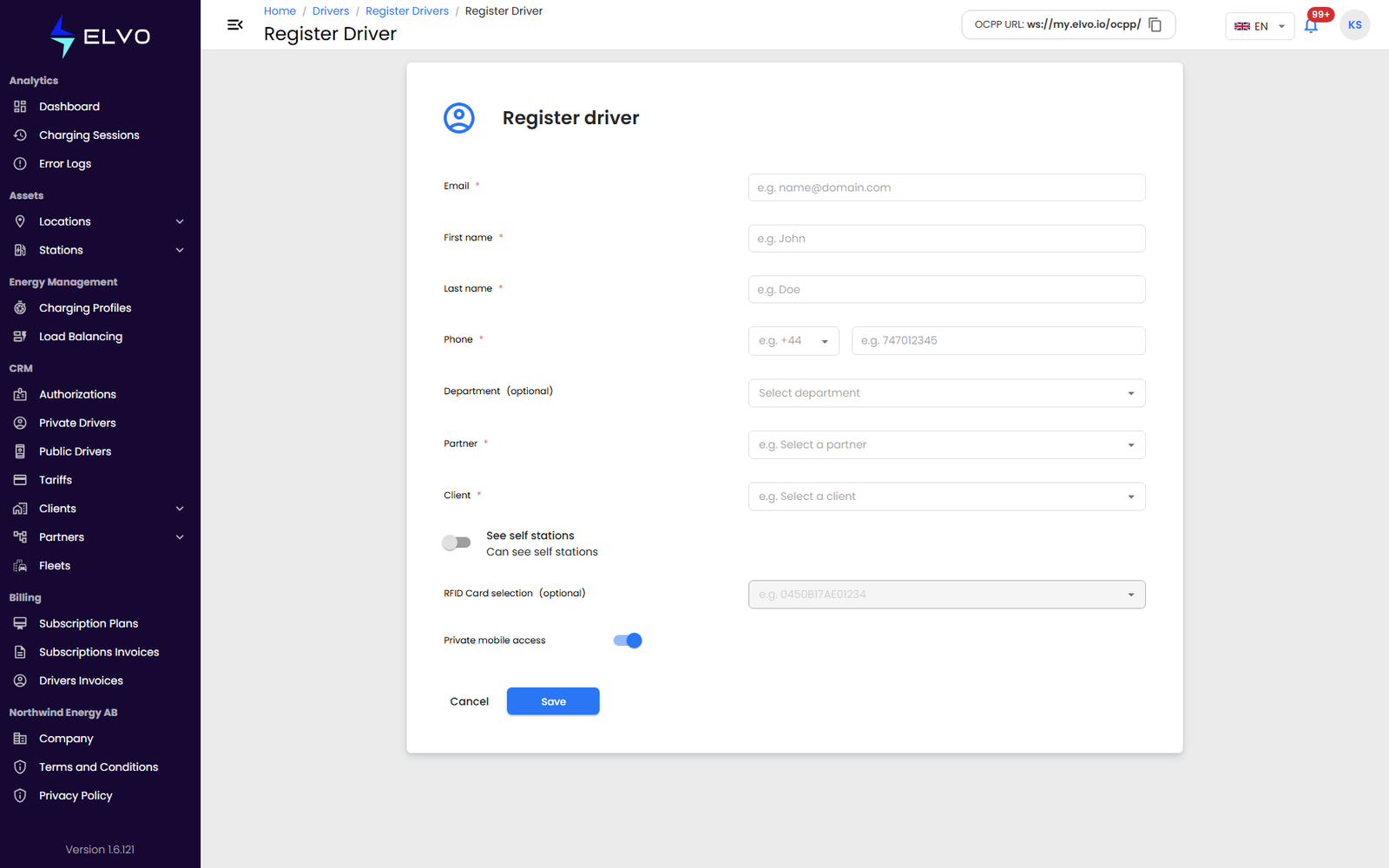Open the Select a partner dropdown

pyautogui.click(x=946, y=444)
